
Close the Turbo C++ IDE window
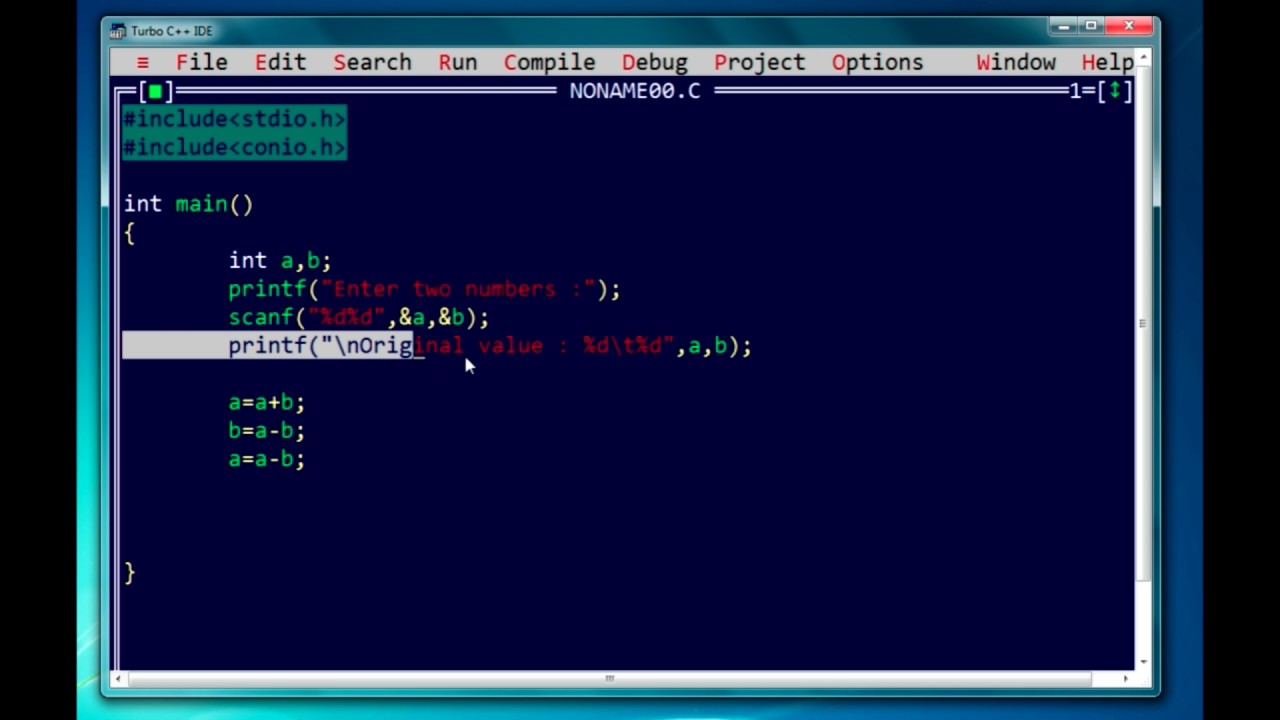pyautogui.click(x=1130, y=26)
